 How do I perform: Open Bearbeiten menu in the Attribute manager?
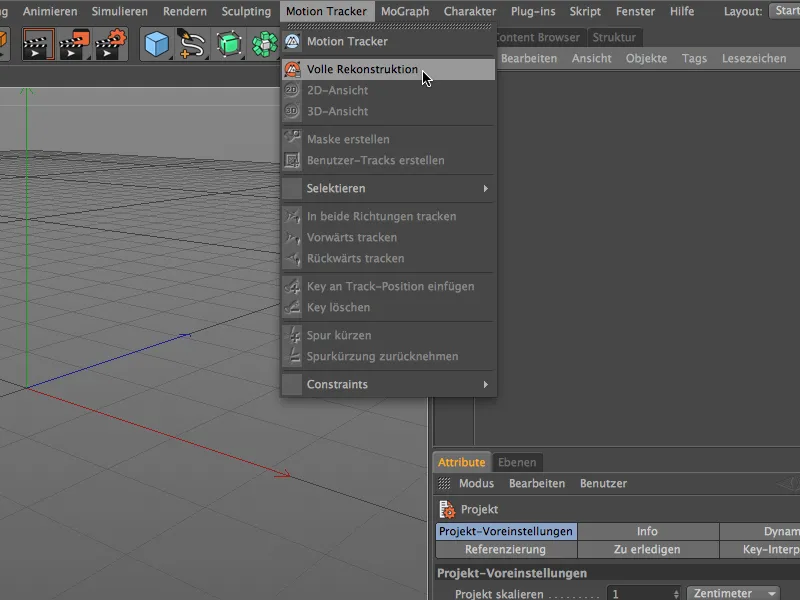click(537, 483)
